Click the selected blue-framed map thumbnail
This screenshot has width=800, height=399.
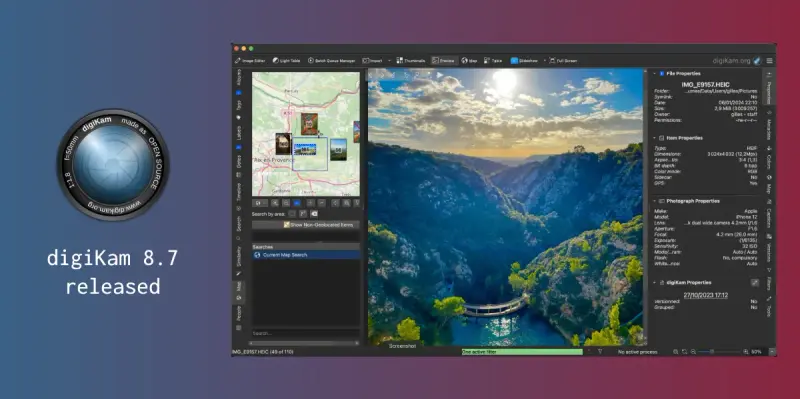click(305, 149)
